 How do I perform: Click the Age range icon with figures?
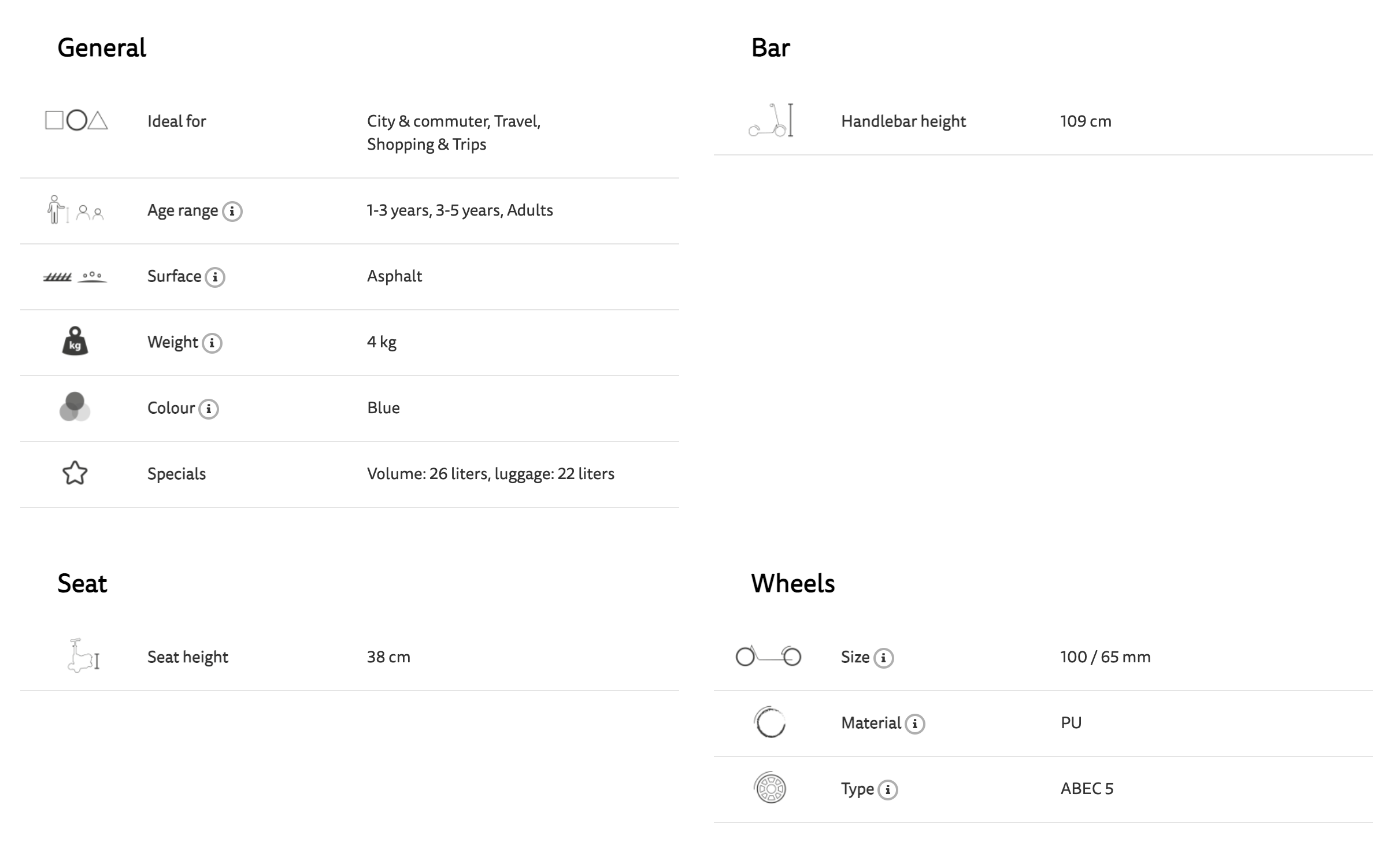click(75, 210)
